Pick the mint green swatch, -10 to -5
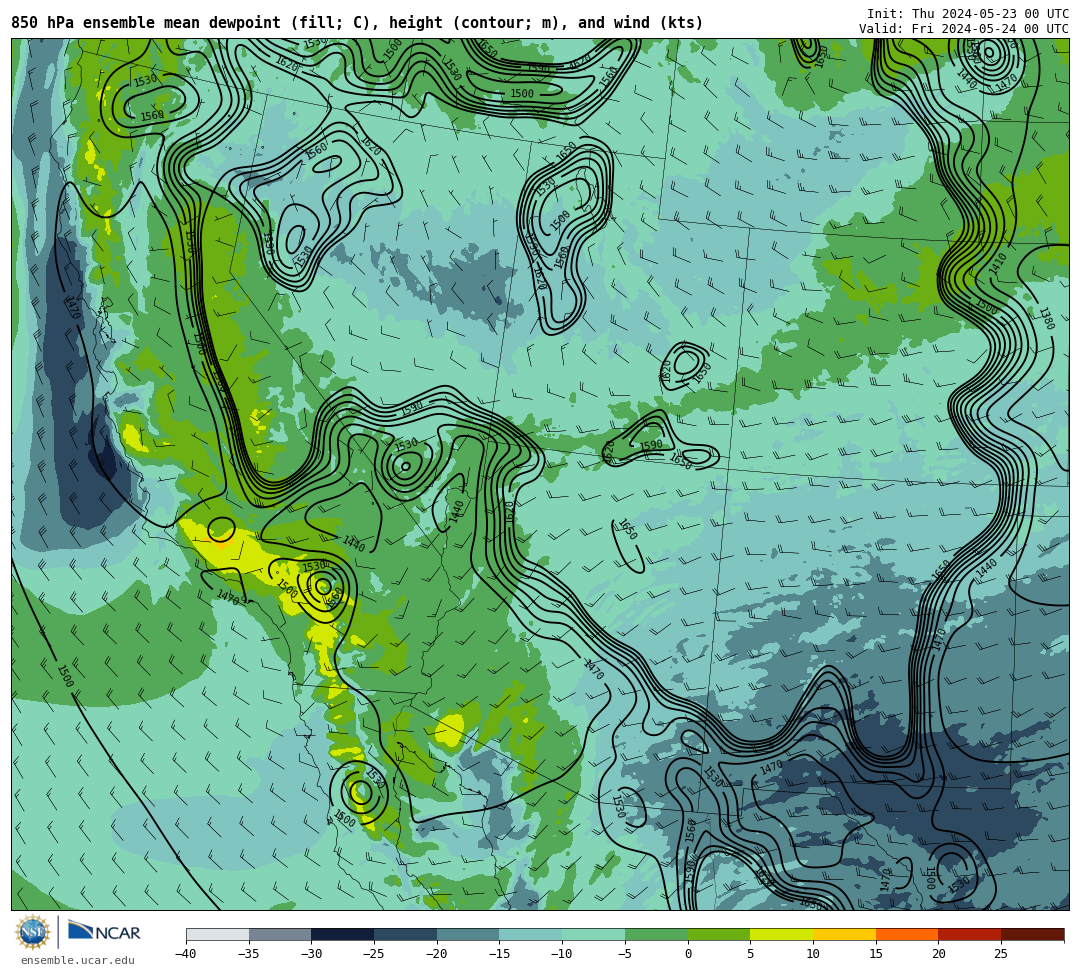The height and width of the screenshot is (973, 1080). click(593, 934)
